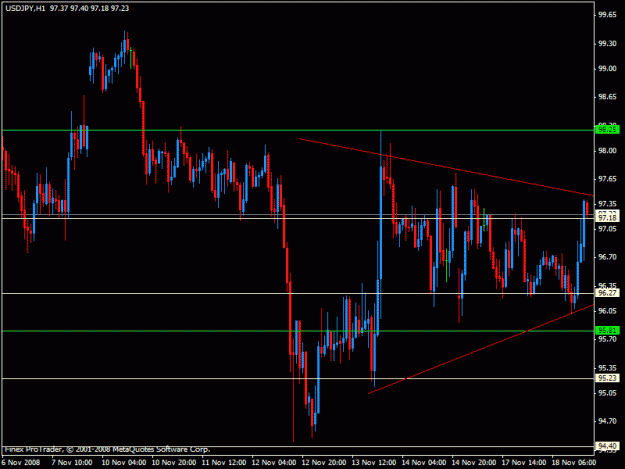Viewport: 625px width, 469px height.
Task: Click the MetaQuotes Software Corp. copyright text
Action: [107, 449]
